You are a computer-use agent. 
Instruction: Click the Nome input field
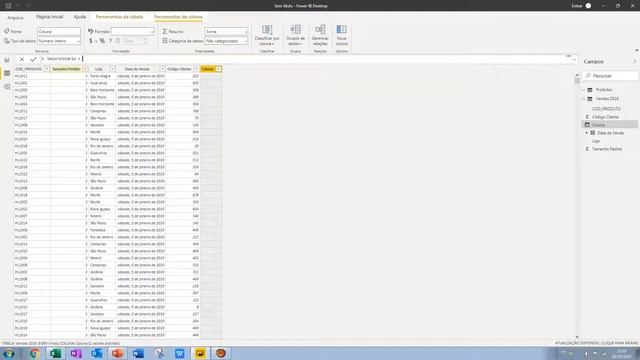pos(59,31)
